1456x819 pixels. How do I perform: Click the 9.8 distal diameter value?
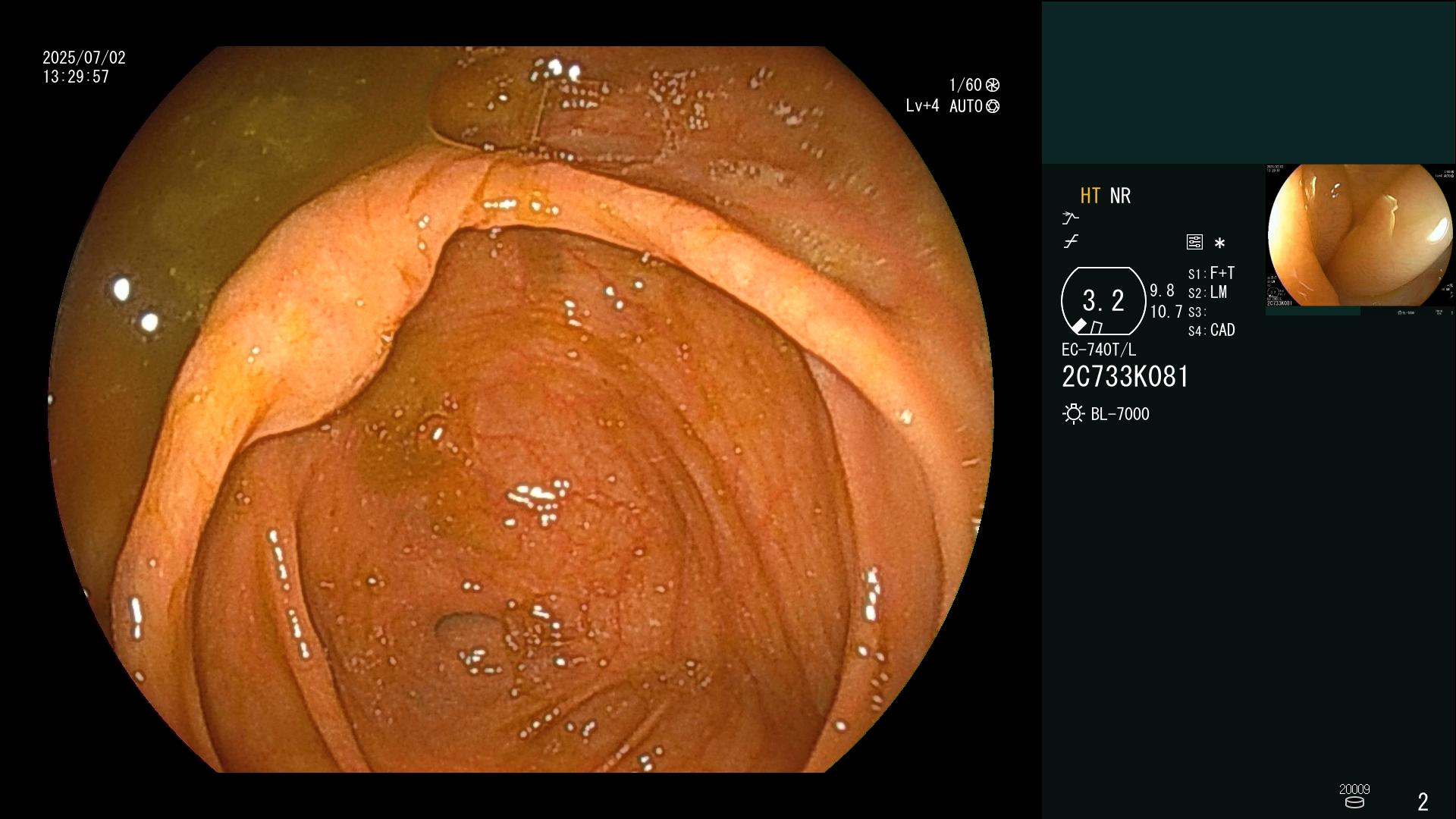point(1162,290)
